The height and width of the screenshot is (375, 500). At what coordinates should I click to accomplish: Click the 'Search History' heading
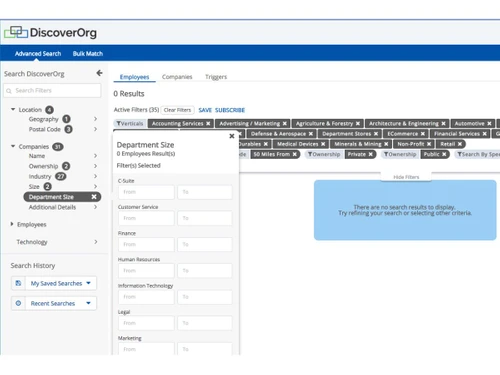33,266
